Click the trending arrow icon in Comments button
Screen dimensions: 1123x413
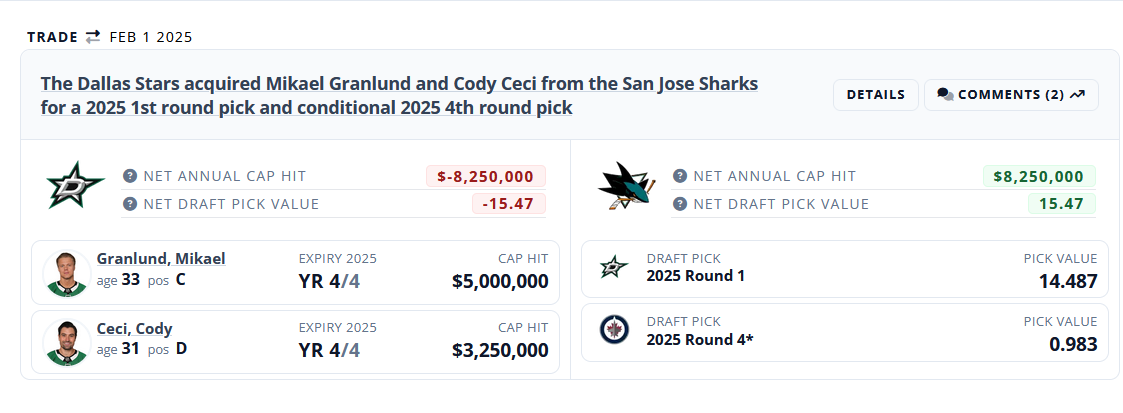point(1077,95)
